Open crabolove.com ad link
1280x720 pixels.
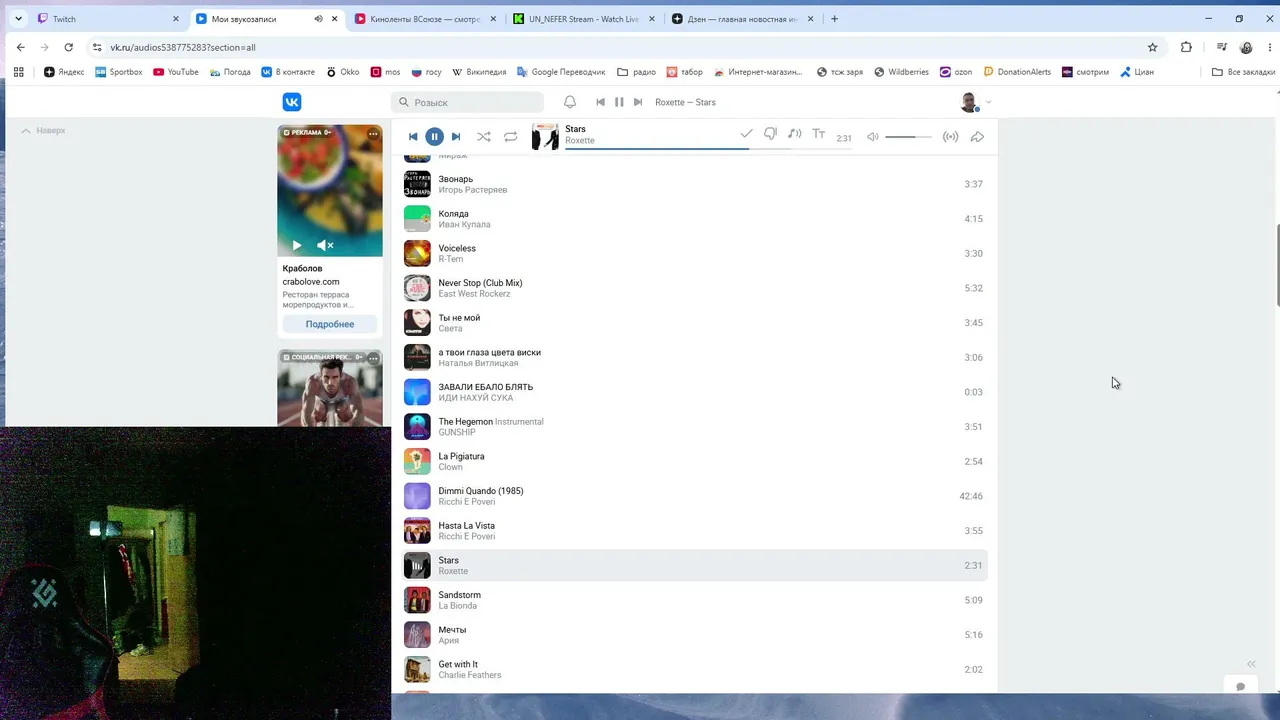pyautogui.click(x=311, y=282)
